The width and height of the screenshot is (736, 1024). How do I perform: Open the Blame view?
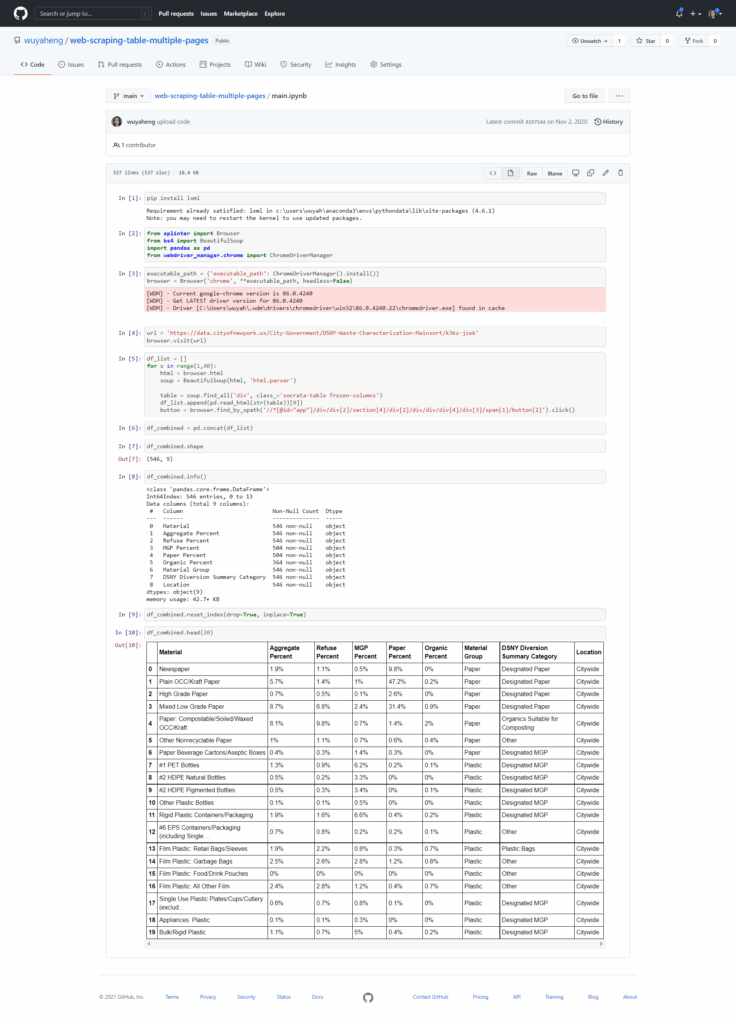click(554, 173)
